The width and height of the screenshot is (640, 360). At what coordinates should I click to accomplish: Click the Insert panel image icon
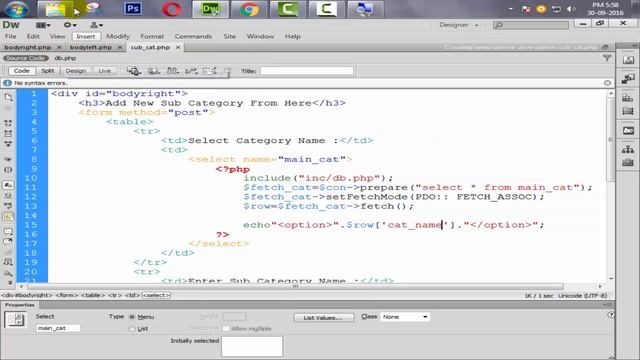[628, 60]
